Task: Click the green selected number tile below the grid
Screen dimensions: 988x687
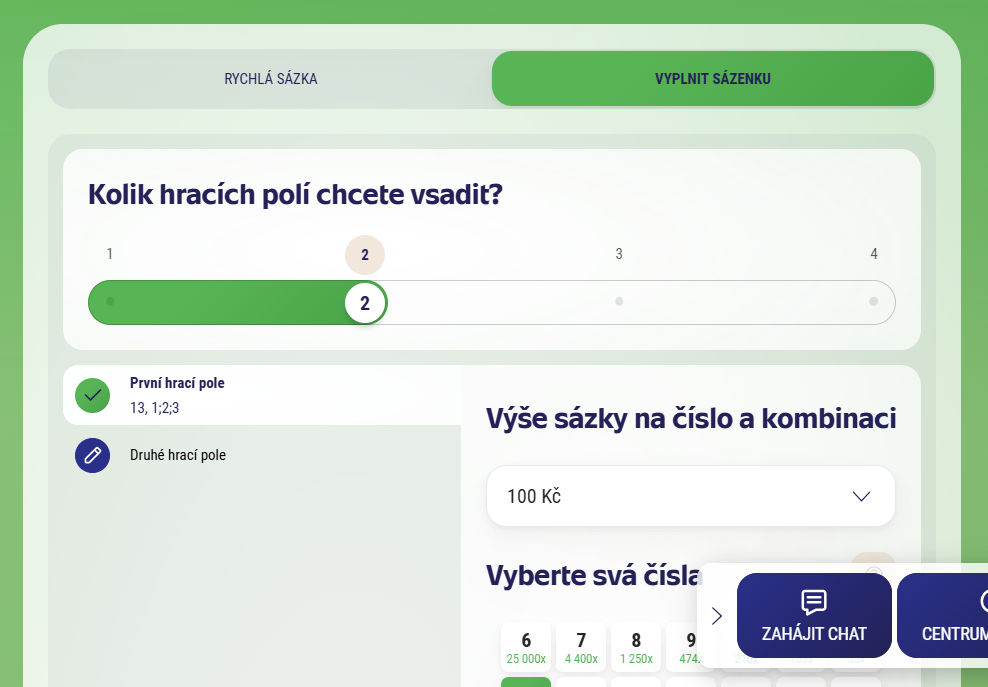Action: [526, 684]
